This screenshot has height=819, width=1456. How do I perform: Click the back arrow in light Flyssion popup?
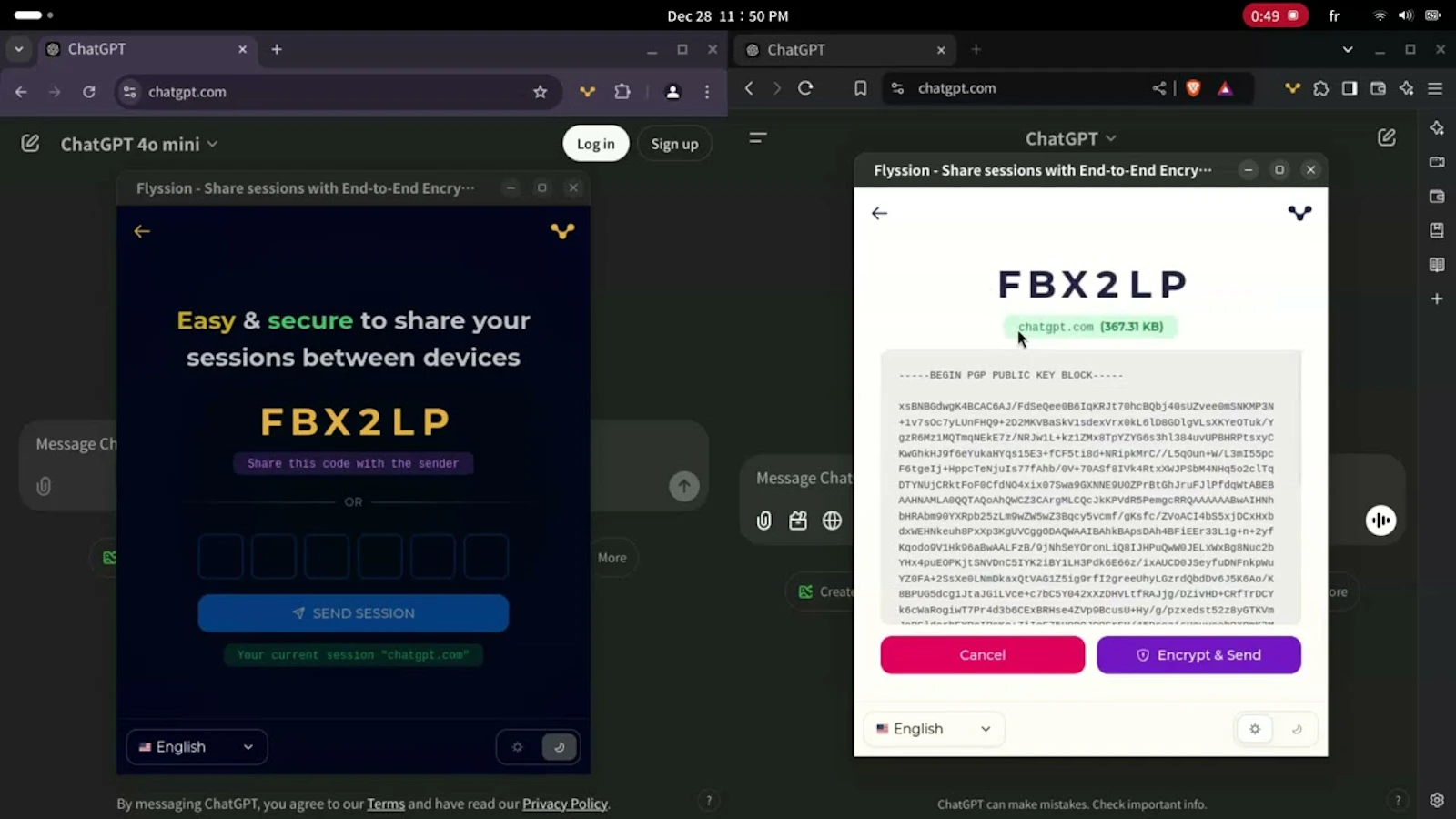(x=879, y=213)
